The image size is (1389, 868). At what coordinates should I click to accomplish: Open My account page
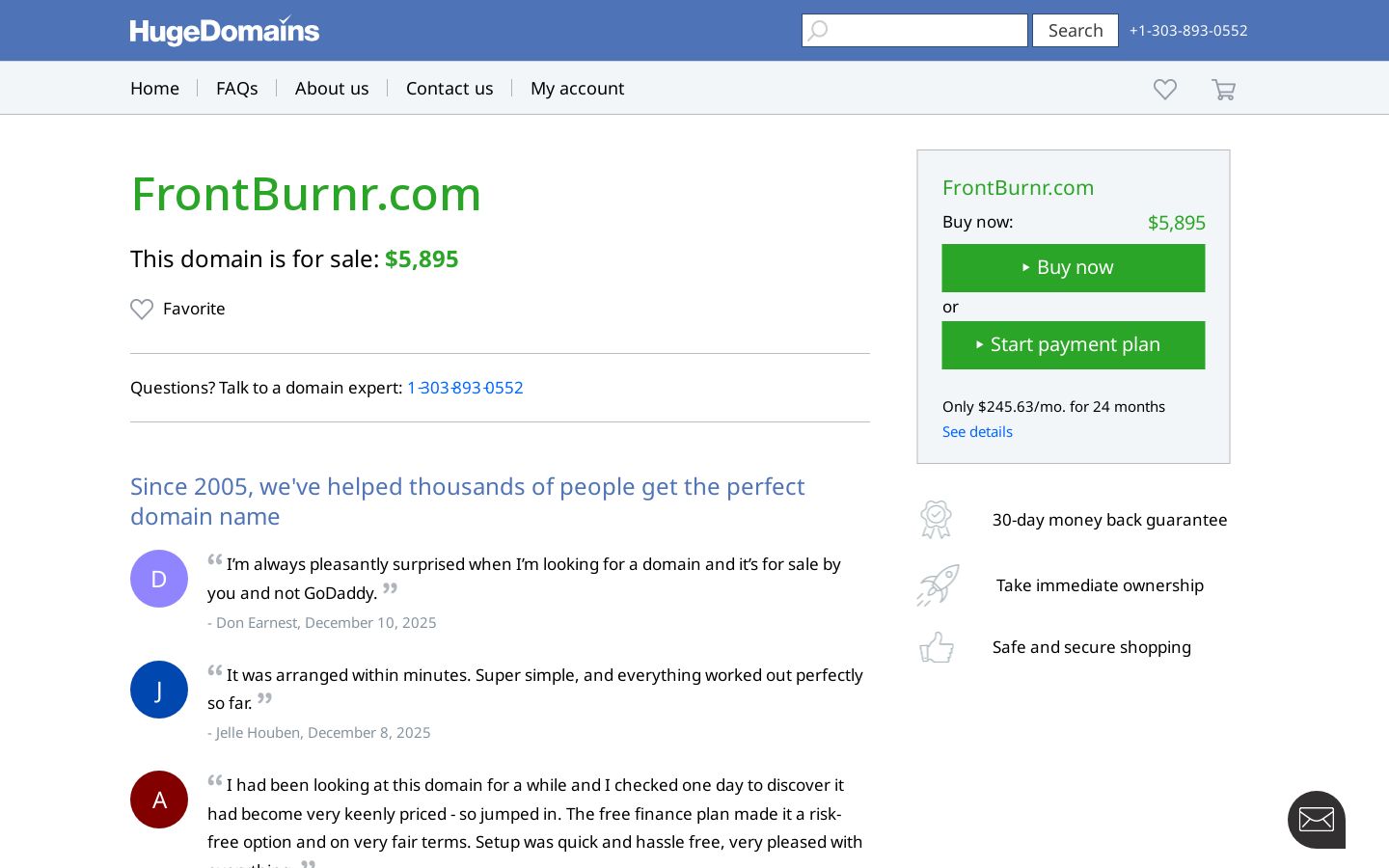tap(578, 88)
